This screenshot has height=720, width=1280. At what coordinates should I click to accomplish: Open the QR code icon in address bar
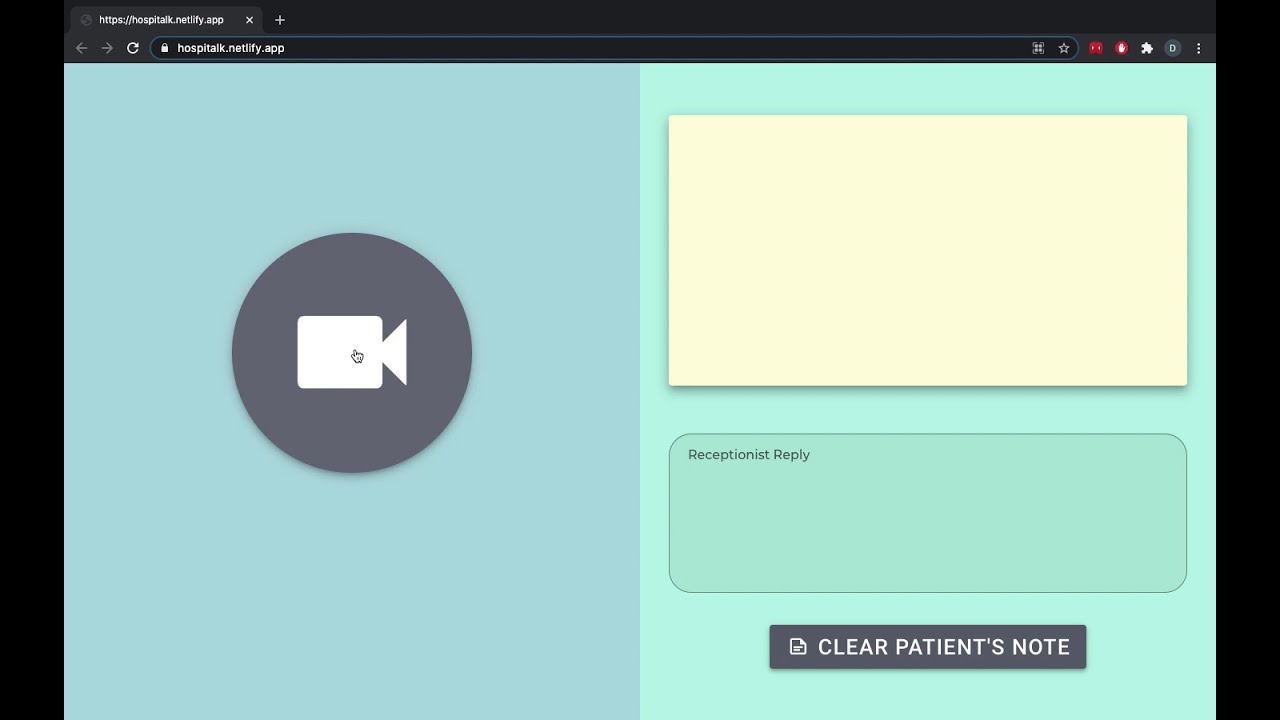click(x=1038, y=48)
